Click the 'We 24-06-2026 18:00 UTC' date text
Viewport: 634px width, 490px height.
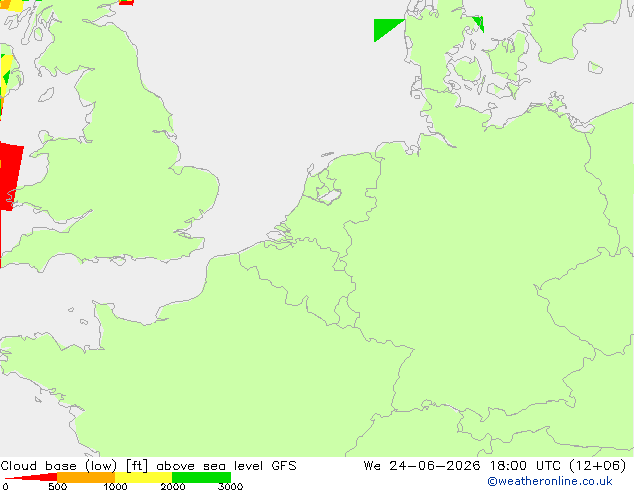pos(464,466)
